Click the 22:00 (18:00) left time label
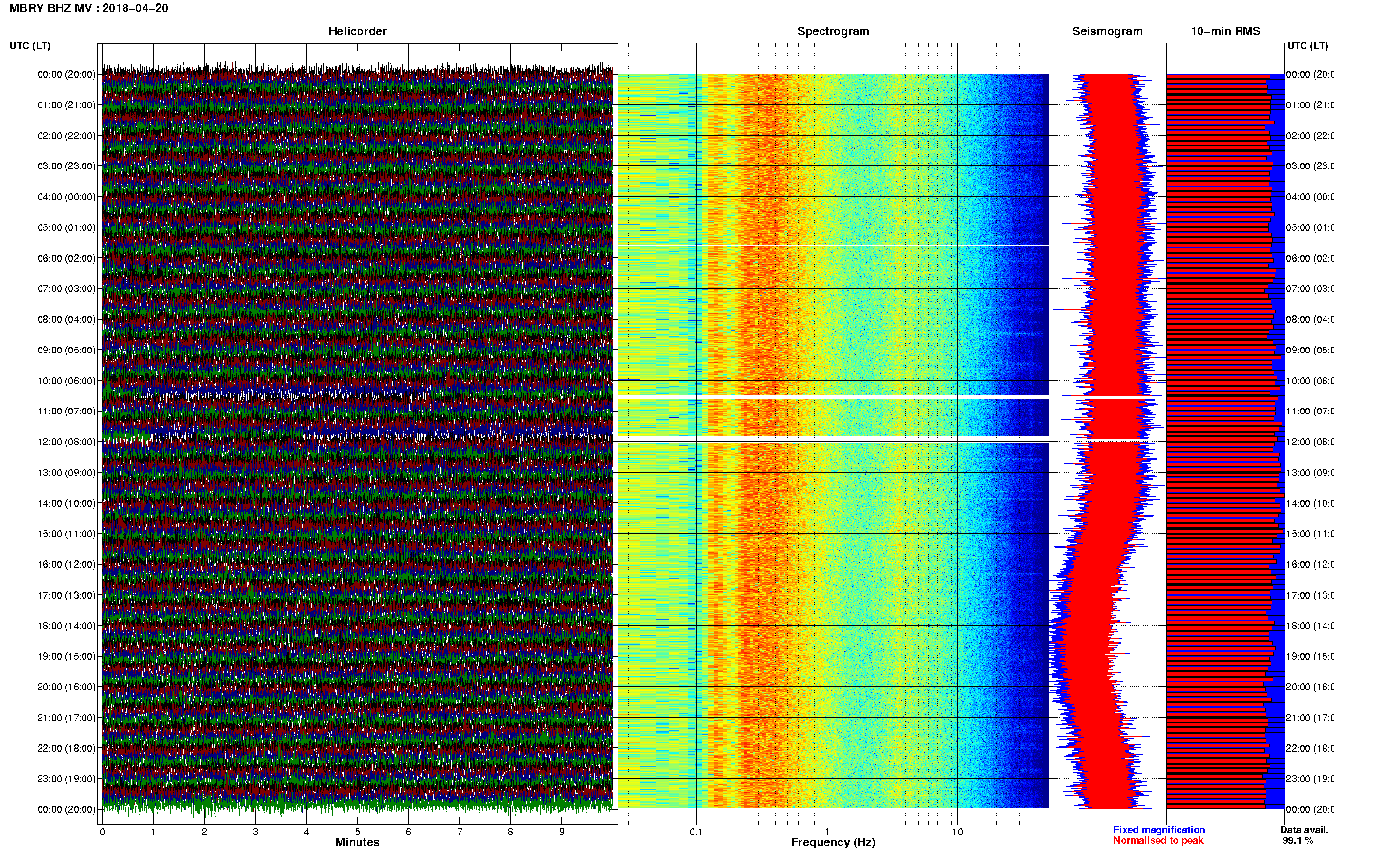 (66, 748)
